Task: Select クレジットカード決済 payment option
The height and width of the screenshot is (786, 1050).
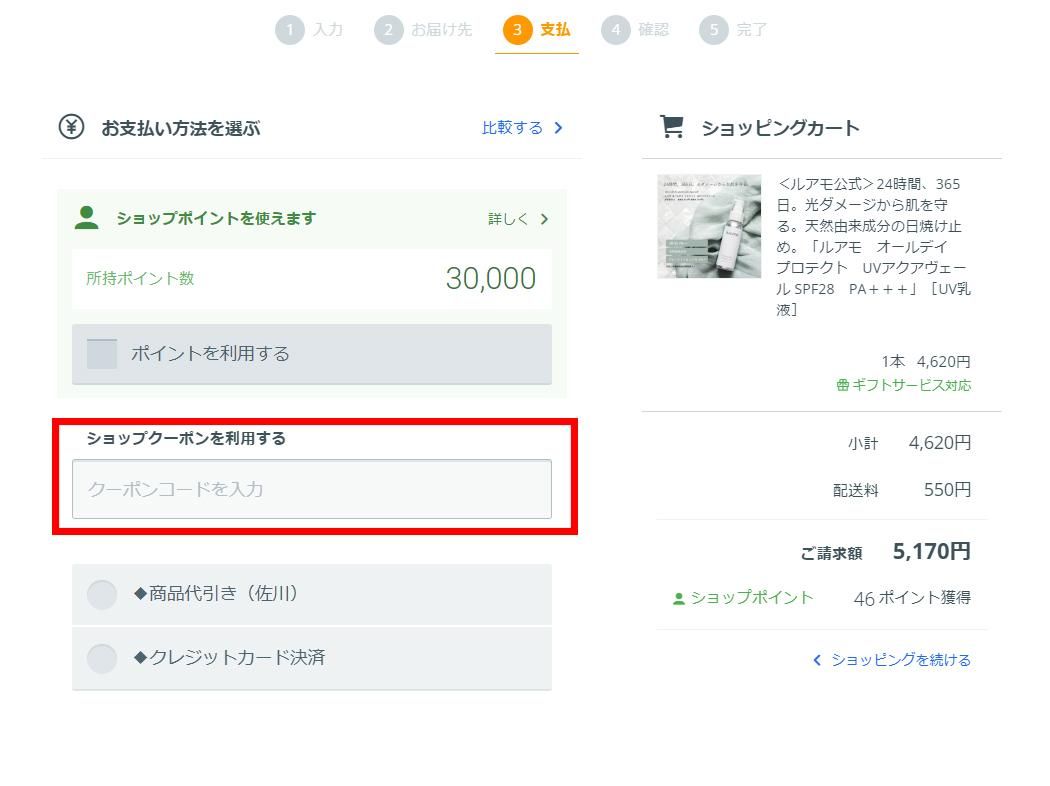Action: [x=102, y=658]
